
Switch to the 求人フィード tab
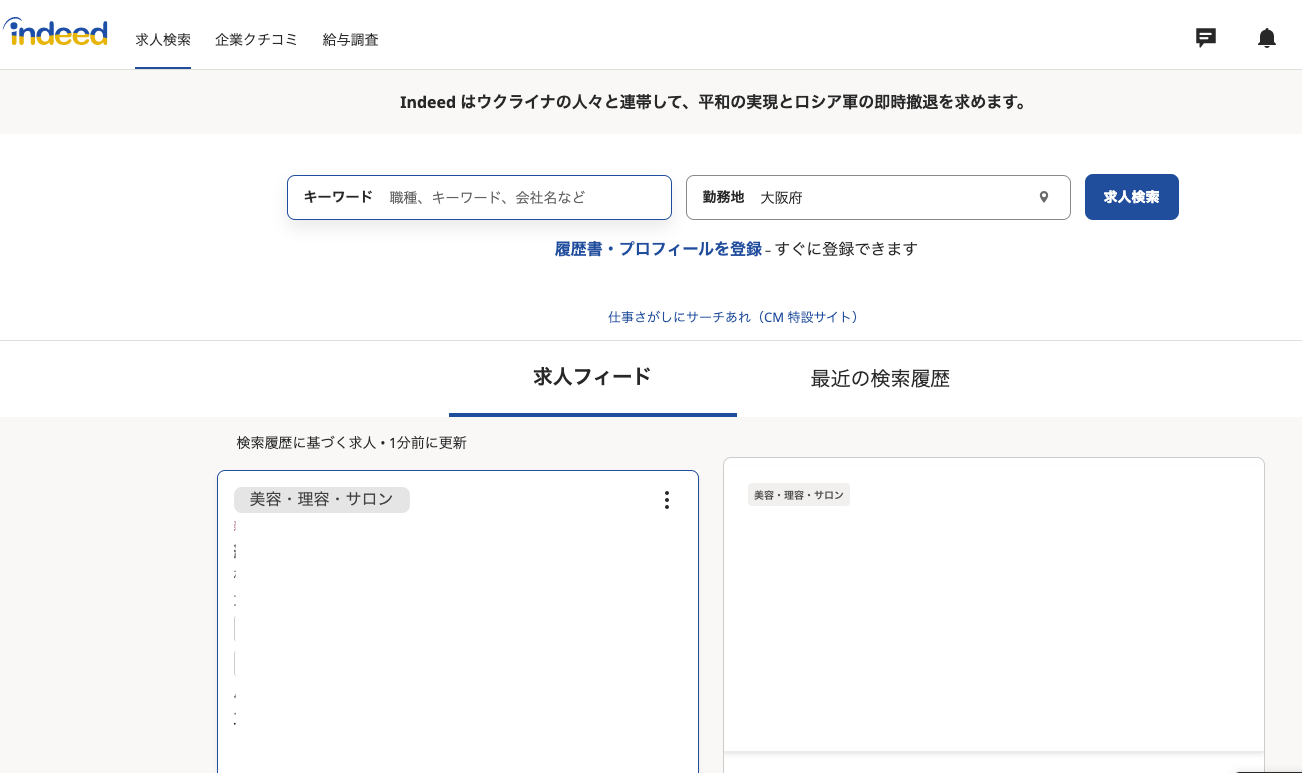[592, 377]
